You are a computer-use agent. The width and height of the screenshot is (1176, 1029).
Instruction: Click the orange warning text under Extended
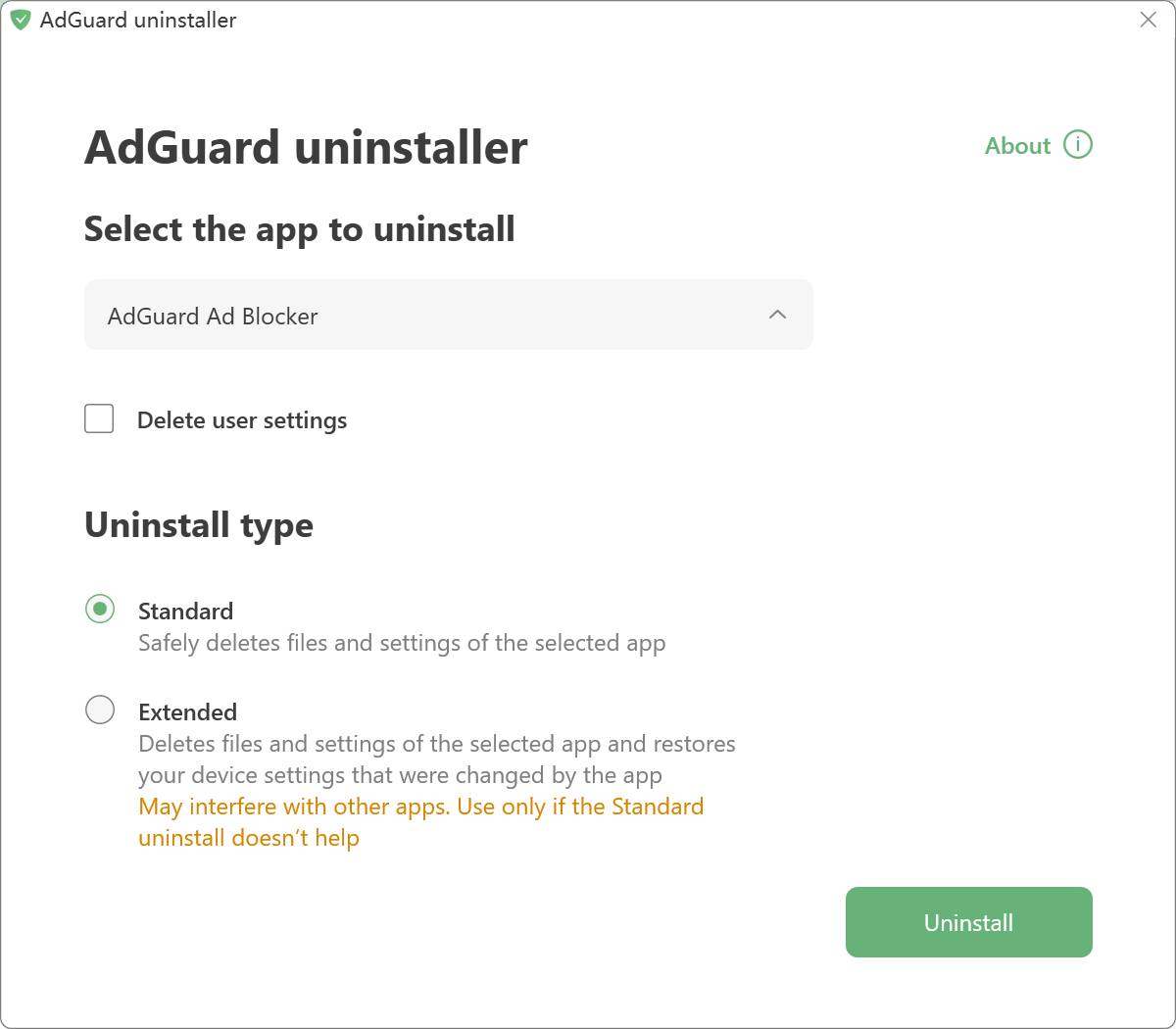click(x=421, y=821)
